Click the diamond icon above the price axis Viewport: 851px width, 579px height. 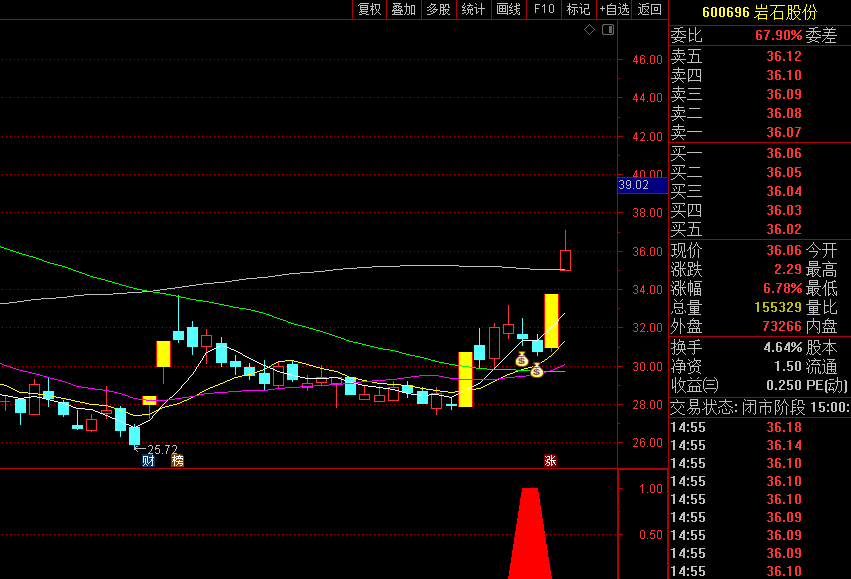click(590, 30)
